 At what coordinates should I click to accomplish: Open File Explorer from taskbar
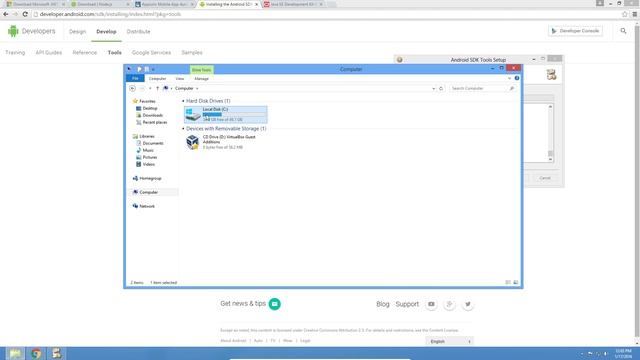pyautogui.click(x=15, y=353)
